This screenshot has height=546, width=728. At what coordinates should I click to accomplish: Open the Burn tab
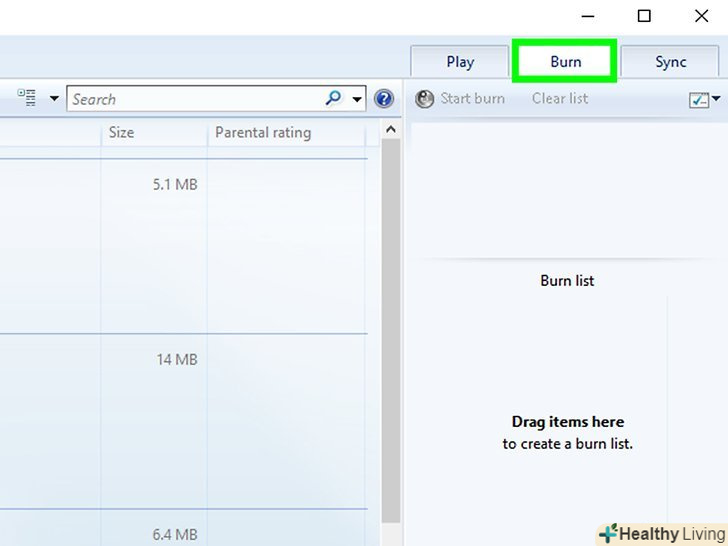[x=565, y=61]
